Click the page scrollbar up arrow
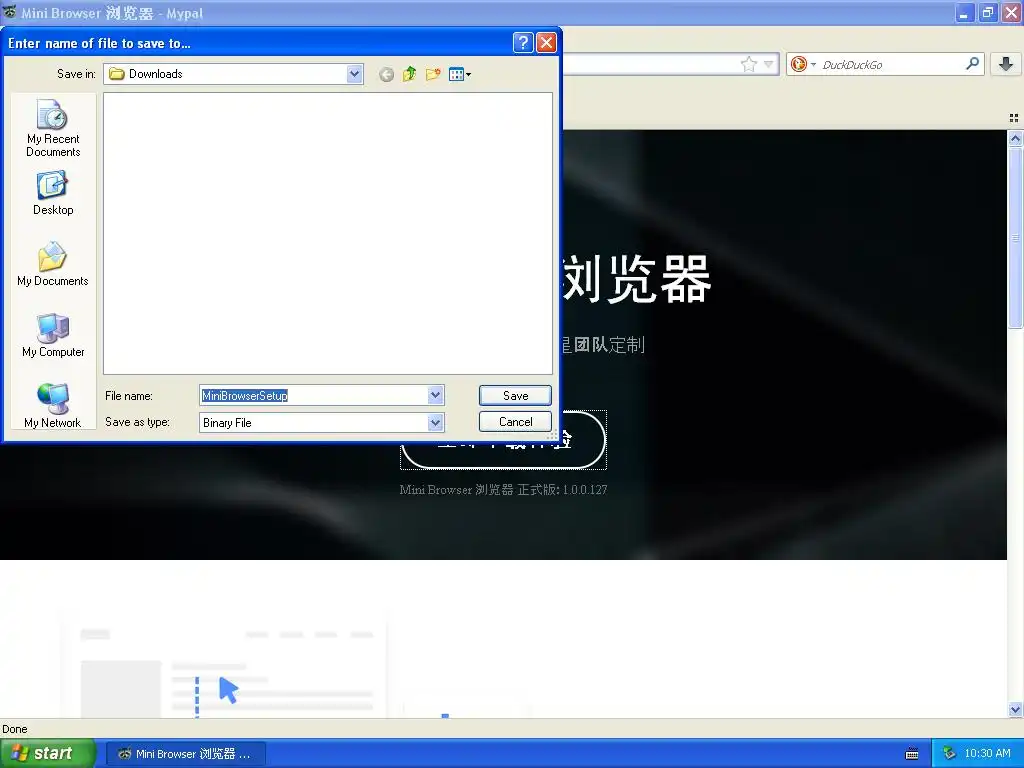The height and width of the screenshot is (768, 1024). tap(1015, 138)
